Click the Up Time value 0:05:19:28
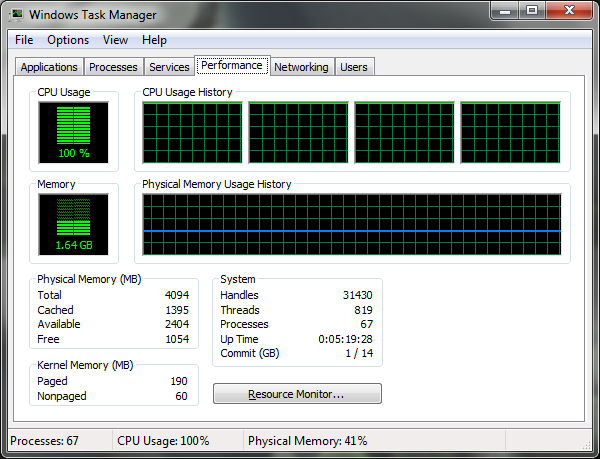Image resolution: width=600 pixels, height=459 pixels. click(x=346, y=339)
